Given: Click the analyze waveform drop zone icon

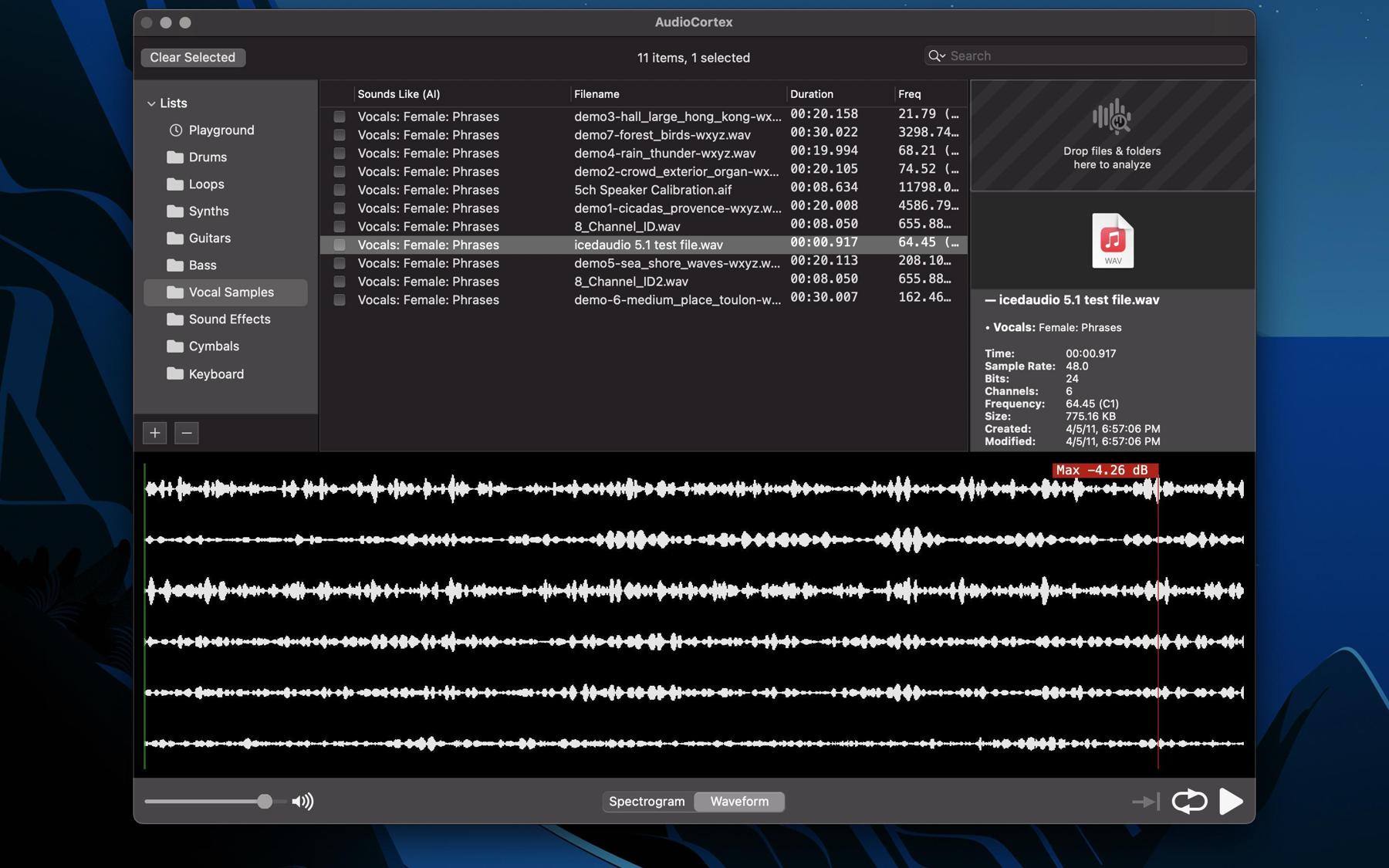Looking at the screenshot, I should (1111, 117).
